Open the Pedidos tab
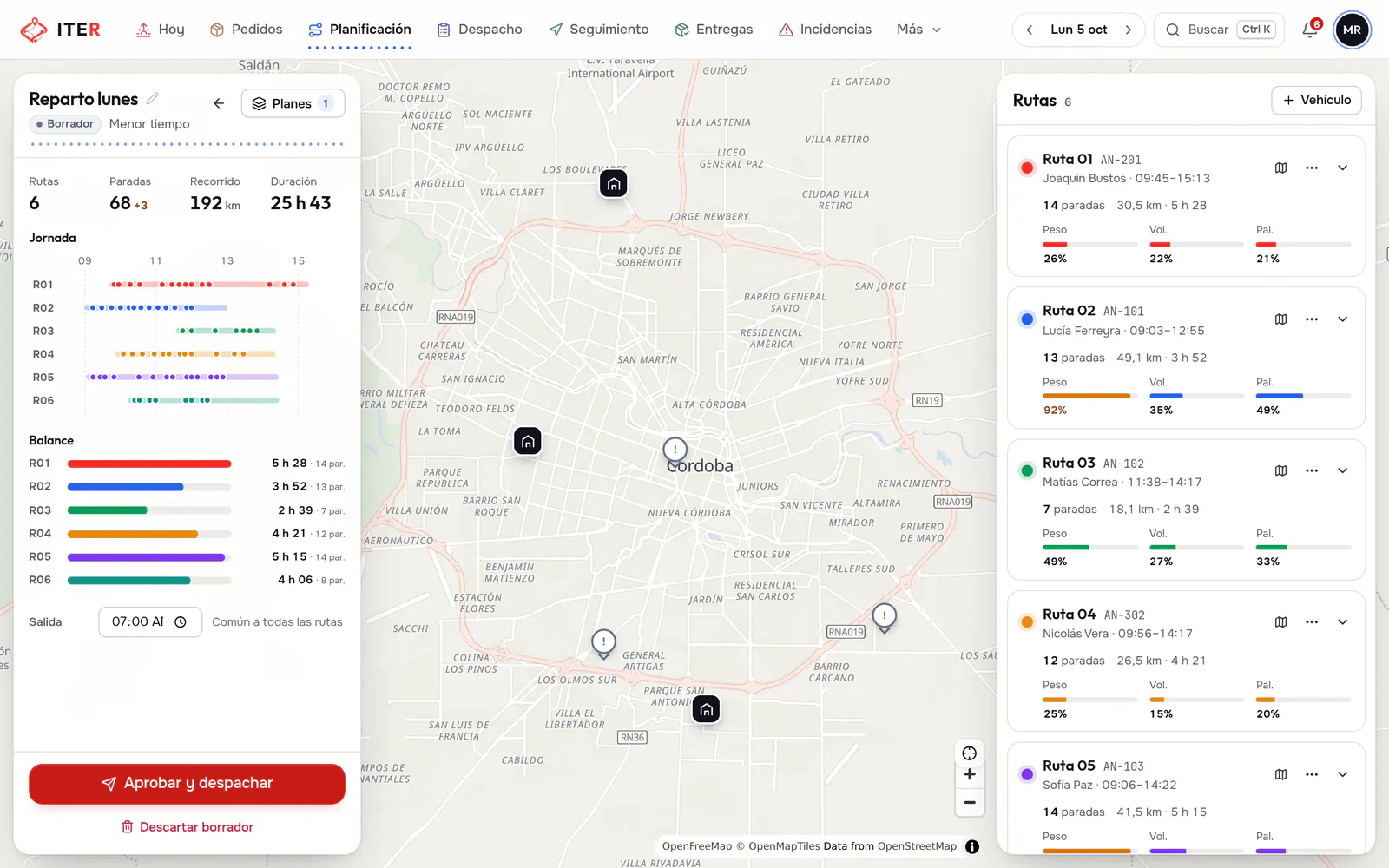This screenshot has height=868, width=1389. (x=247, y=30)
